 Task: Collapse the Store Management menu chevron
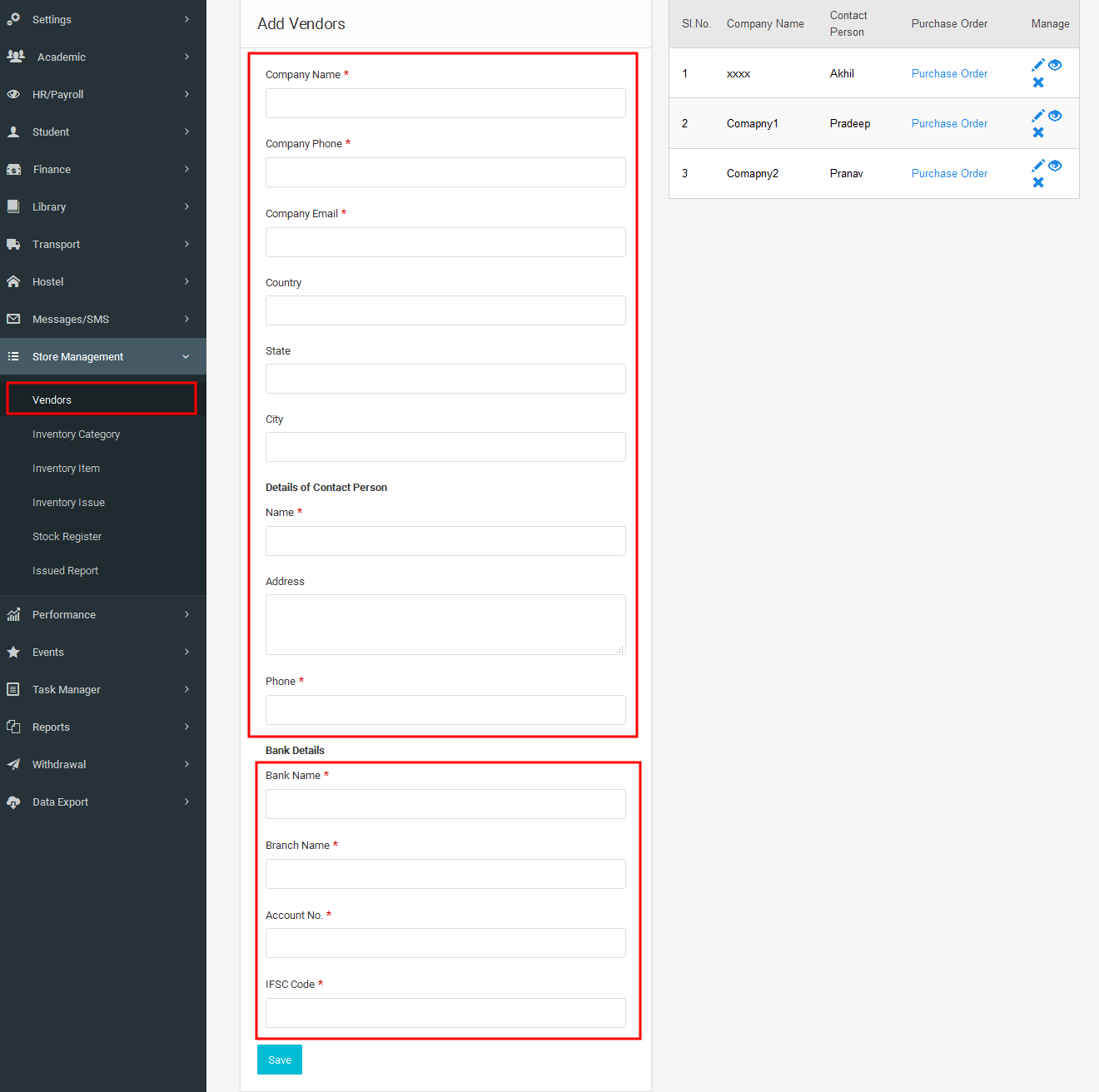tap(186, 356)
